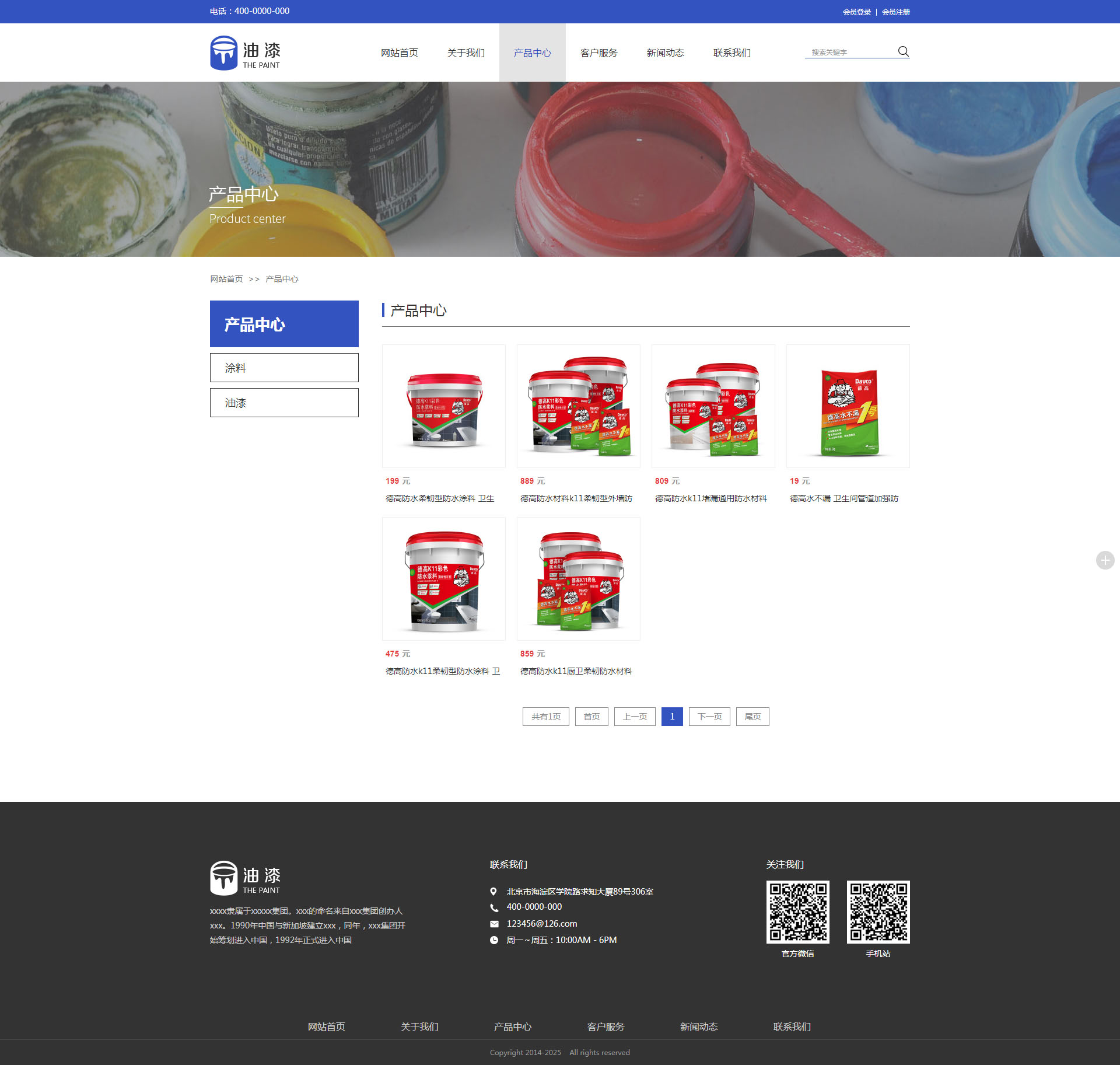Click the search magnifier icon
Image resolution: width=1120 pixels, height=1065 pixels.
click(903, 51)
